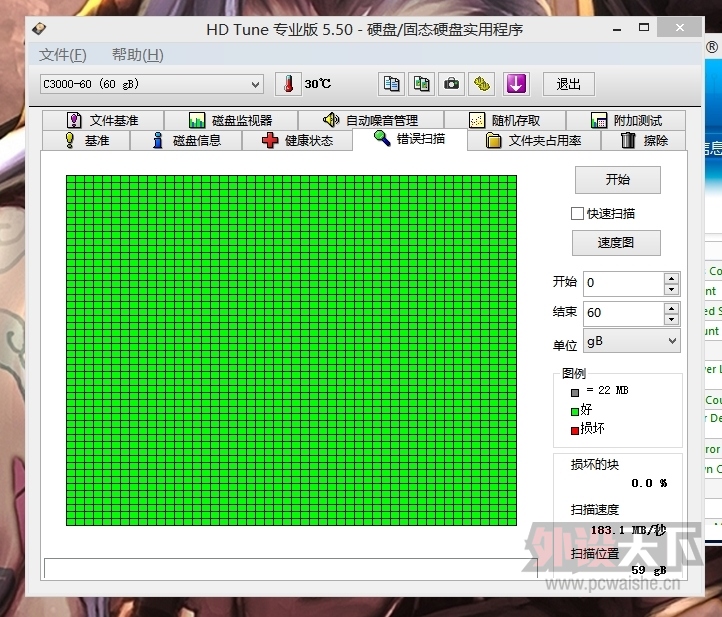Open the 文件(F) menu
The image size is (722, 617).
(x=63, y=55)
